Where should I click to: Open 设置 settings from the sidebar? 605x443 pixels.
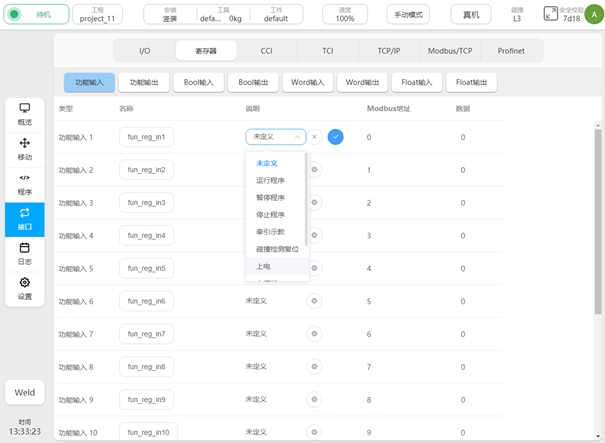[x=24, y=288]
